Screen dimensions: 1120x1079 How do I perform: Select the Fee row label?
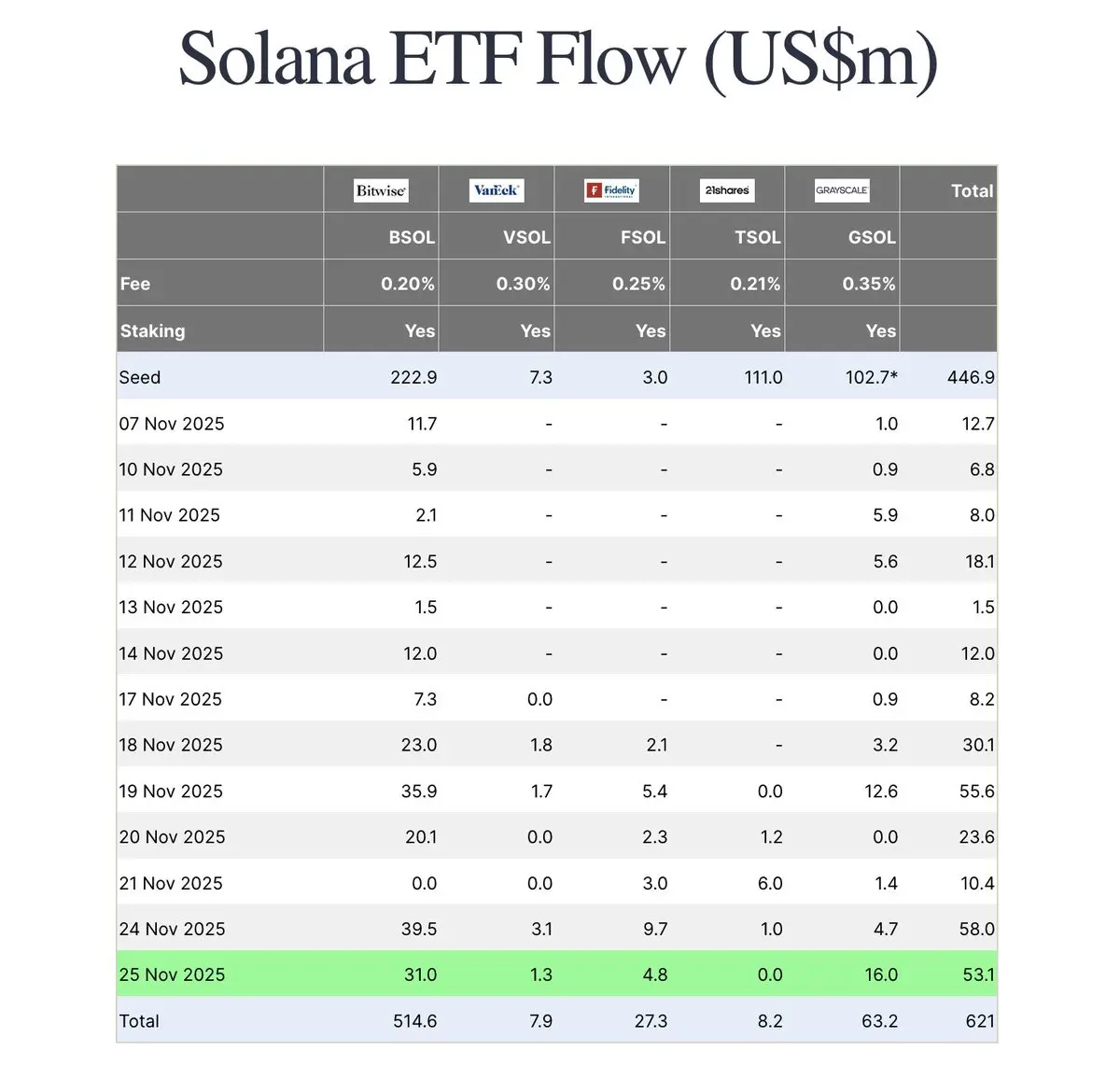pyautogui.click(x=135, y=284)
